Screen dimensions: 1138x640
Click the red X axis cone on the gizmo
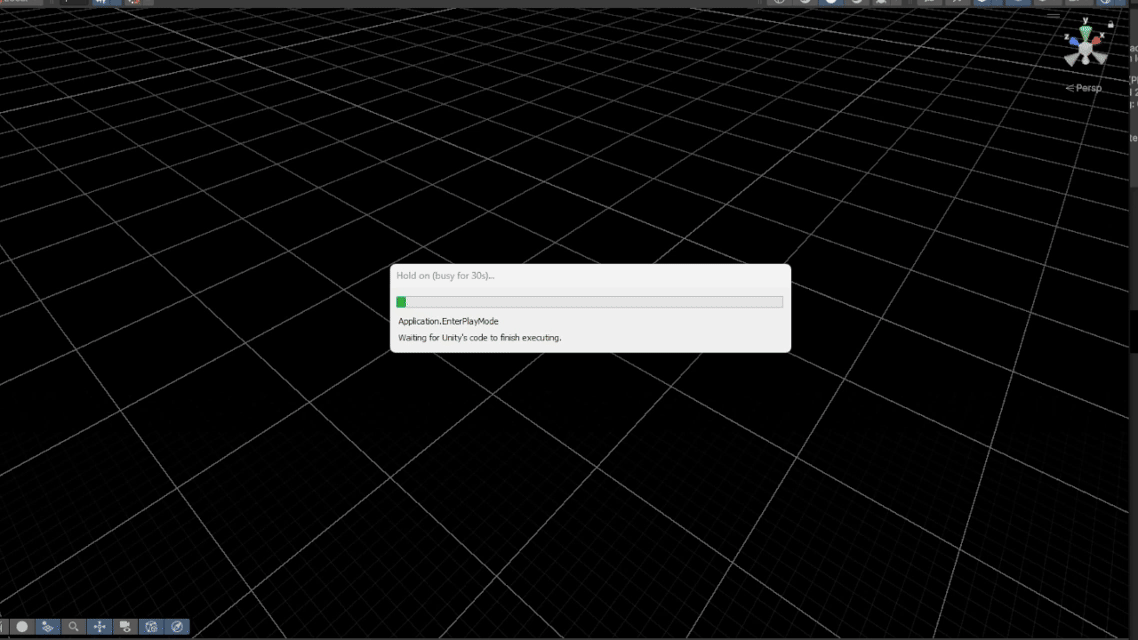(x=1098, y=40)
